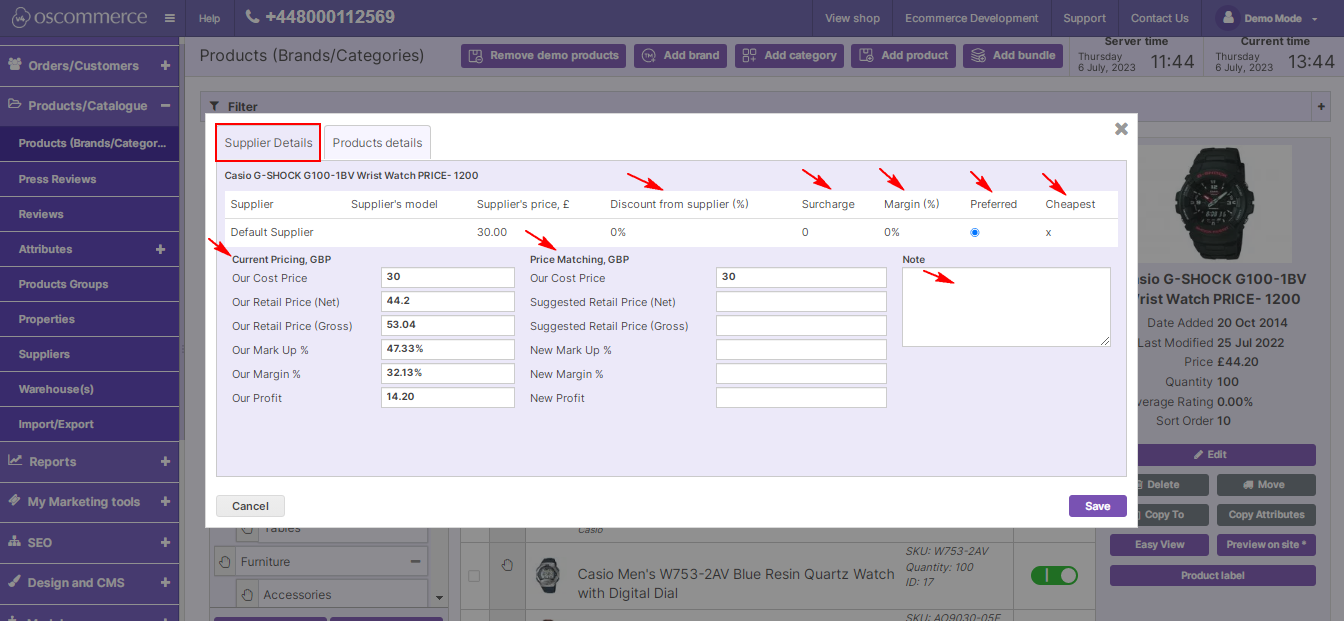The width and height of the screenshot is (1344, 621).
Task: Toggle the status switch for W753-2AV product
Action: click(1054, 575)
